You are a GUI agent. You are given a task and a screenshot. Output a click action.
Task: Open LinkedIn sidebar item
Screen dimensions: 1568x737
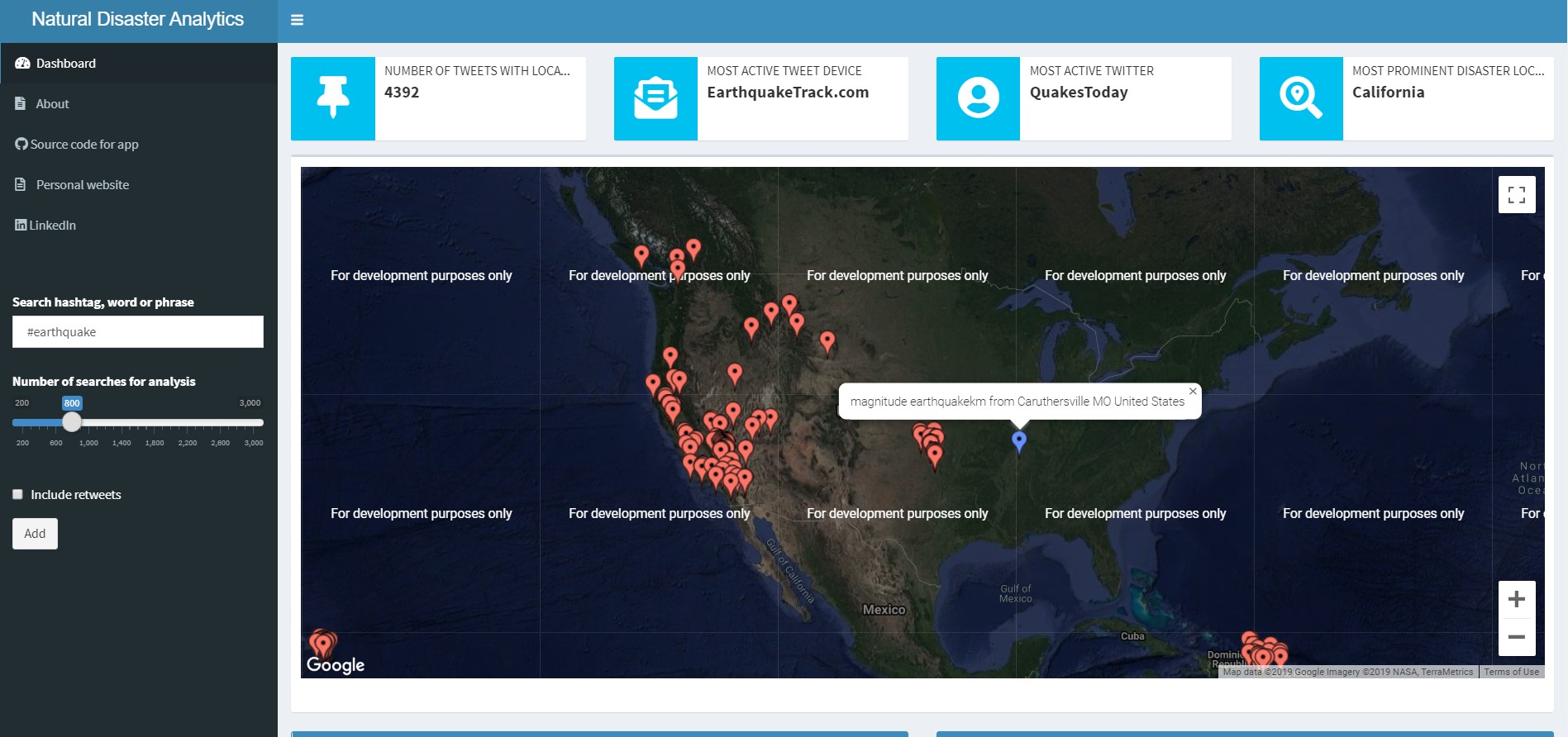coord(139,225)
